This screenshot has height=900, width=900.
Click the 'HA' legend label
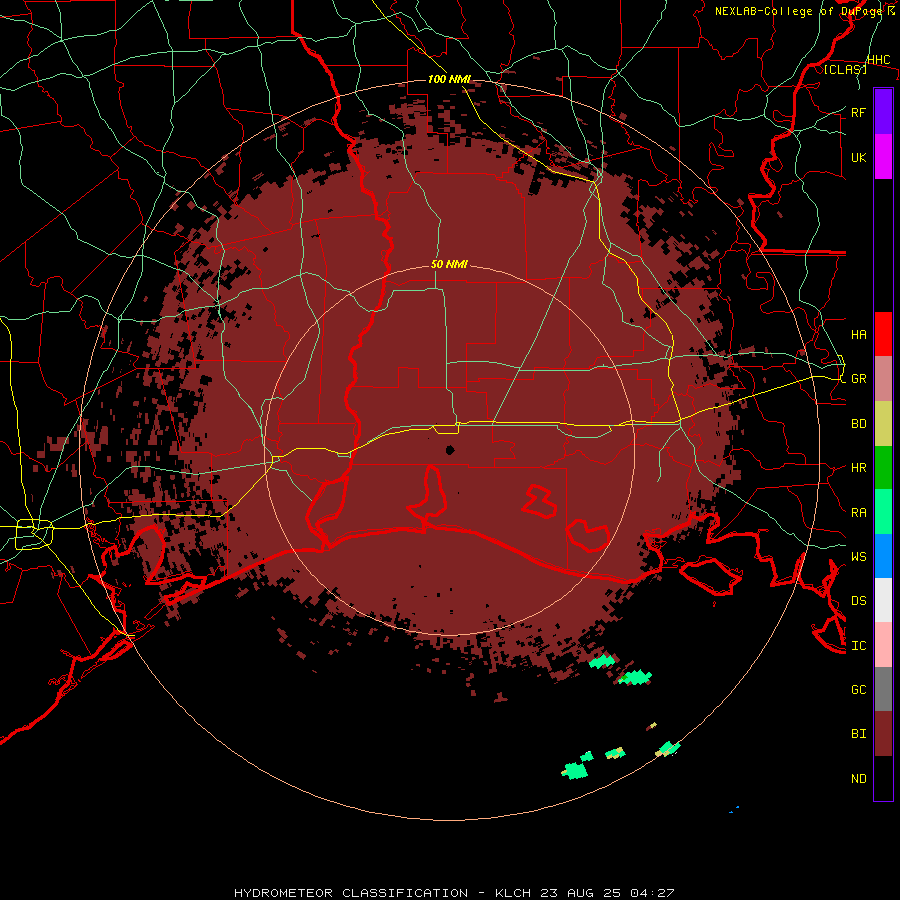(x=858, y=335)
